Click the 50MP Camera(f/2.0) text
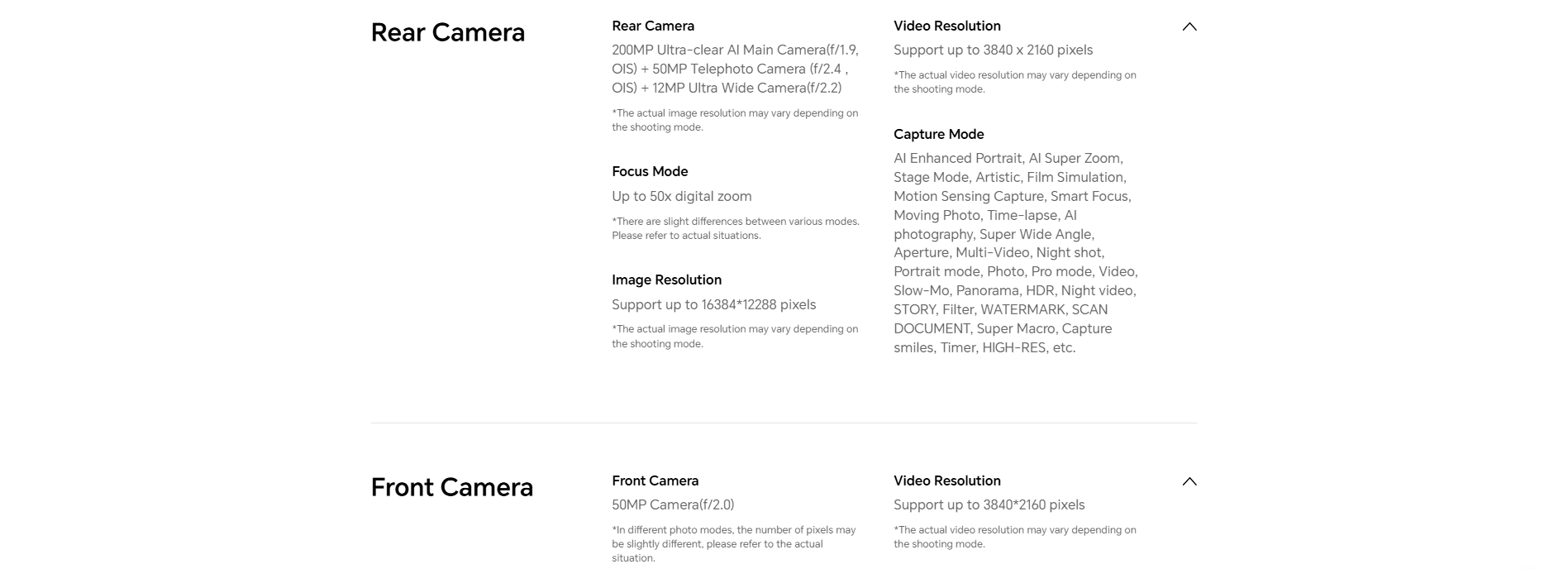 (673, 504)
